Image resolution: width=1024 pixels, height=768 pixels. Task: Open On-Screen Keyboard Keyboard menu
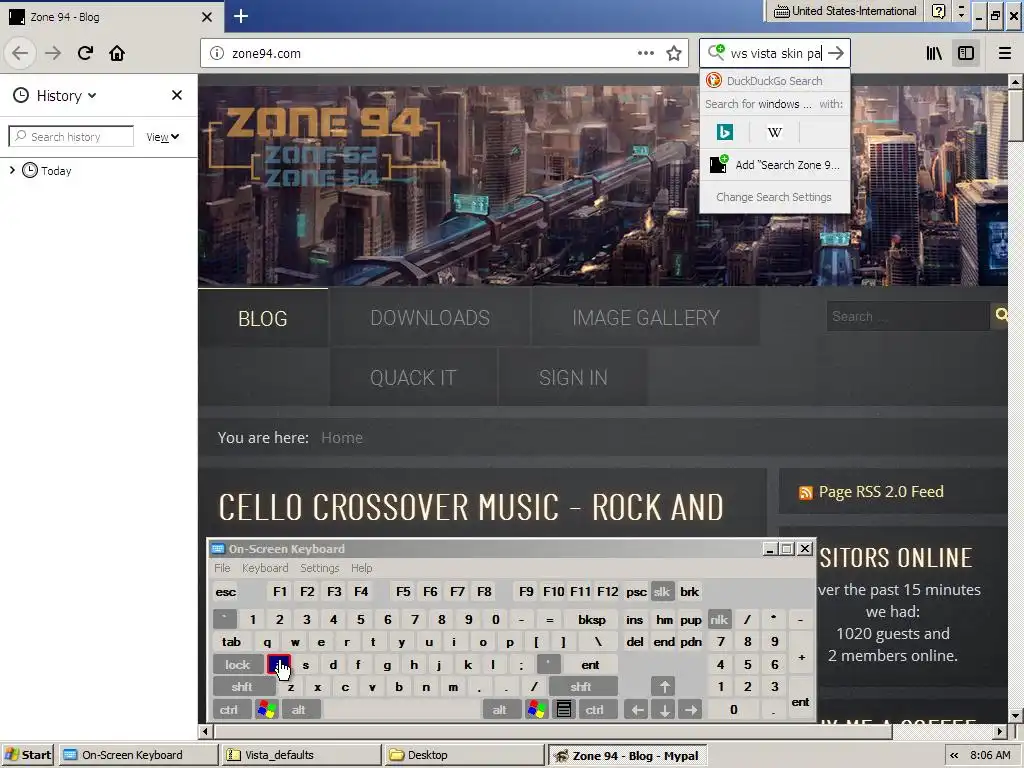(264, 568)
